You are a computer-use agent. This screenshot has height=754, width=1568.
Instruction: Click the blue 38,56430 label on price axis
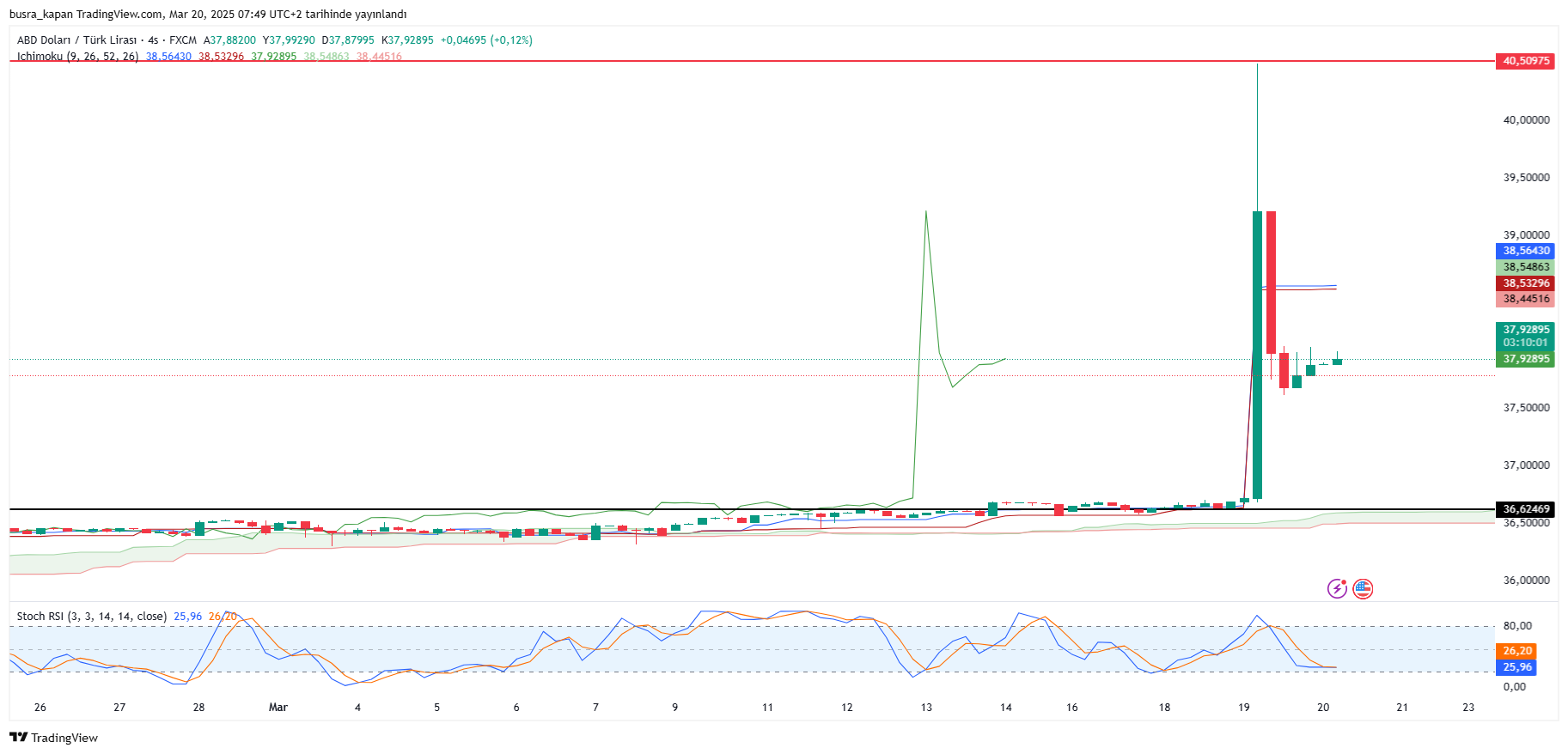(x=1526, y=251)
